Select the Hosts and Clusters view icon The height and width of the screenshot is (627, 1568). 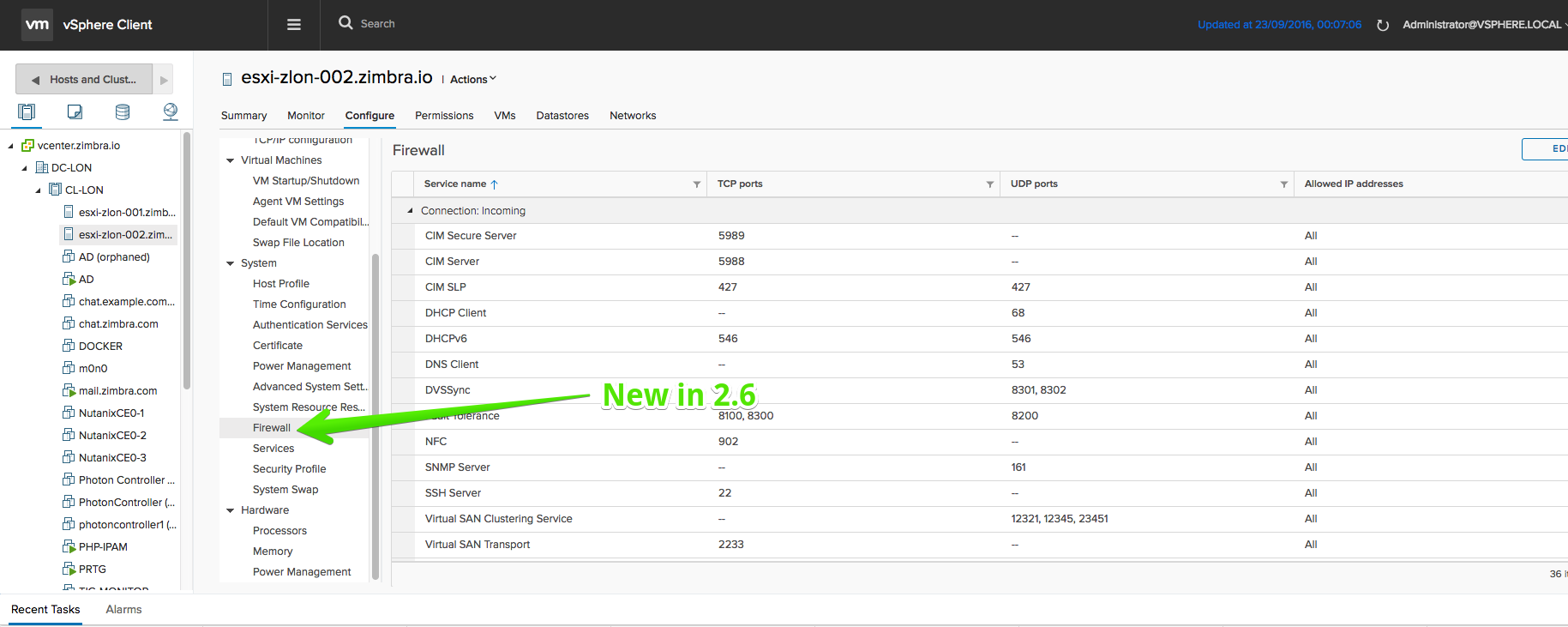(27, 112)
